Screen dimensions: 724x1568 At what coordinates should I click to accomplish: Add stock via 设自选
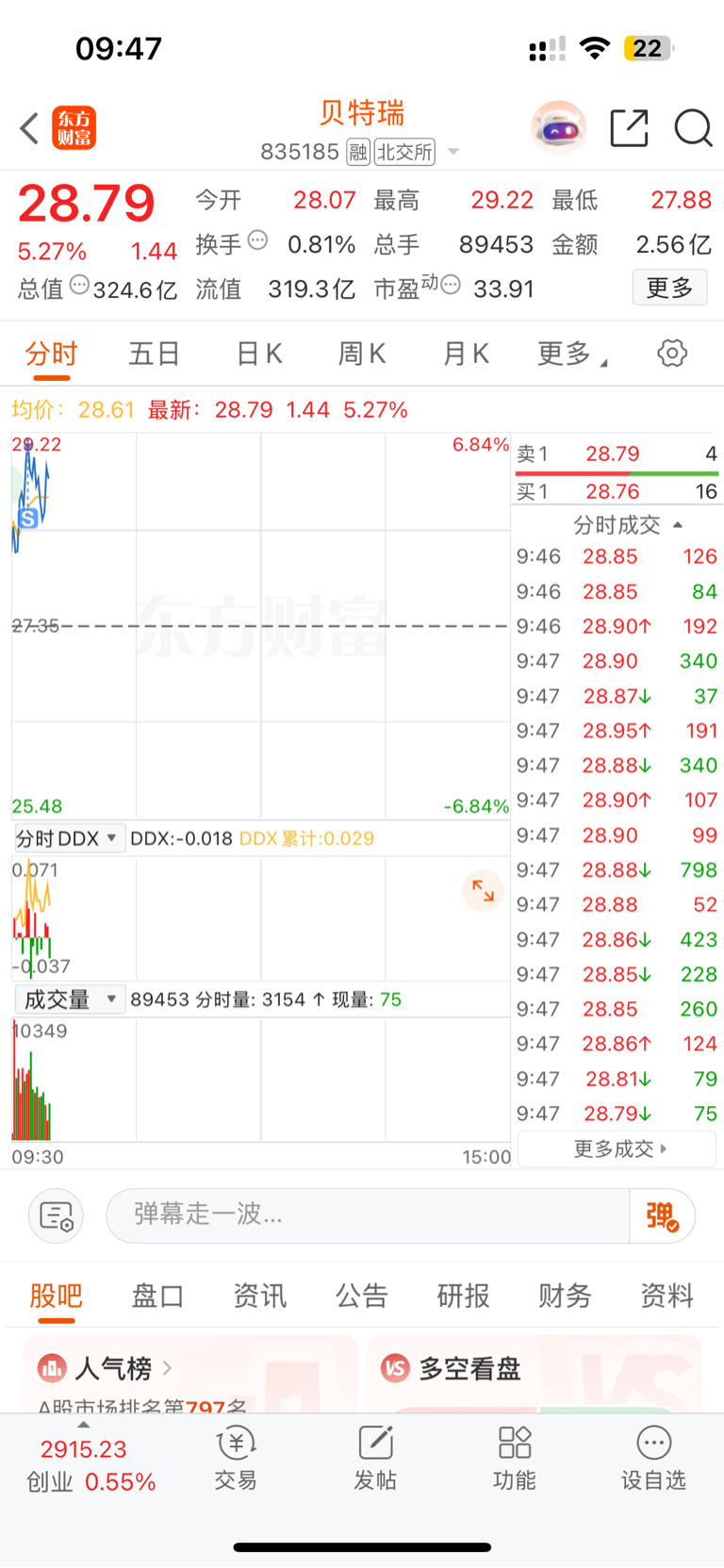pos(653,1458)
